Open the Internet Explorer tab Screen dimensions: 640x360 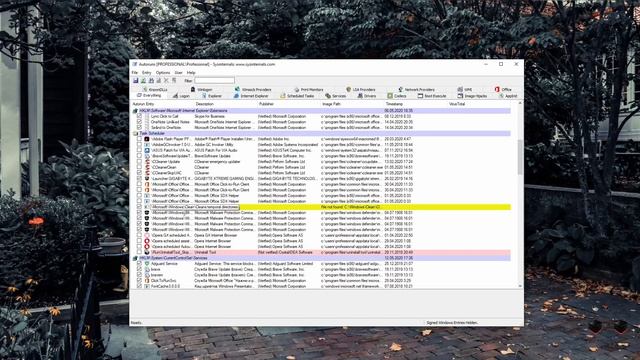[251, 96]
